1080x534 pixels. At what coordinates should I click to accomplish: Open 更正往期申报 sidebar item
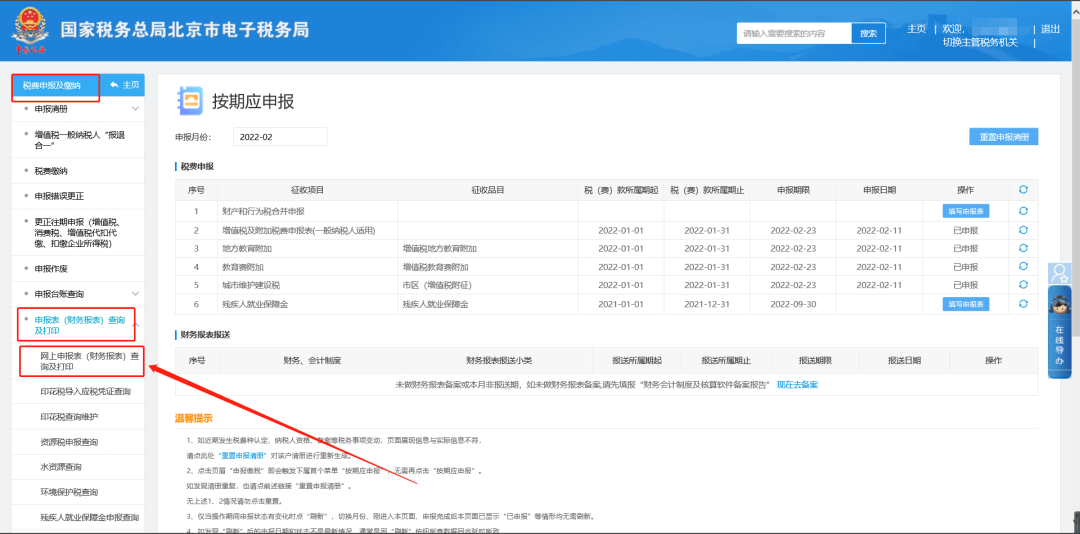tap(76, 233)
